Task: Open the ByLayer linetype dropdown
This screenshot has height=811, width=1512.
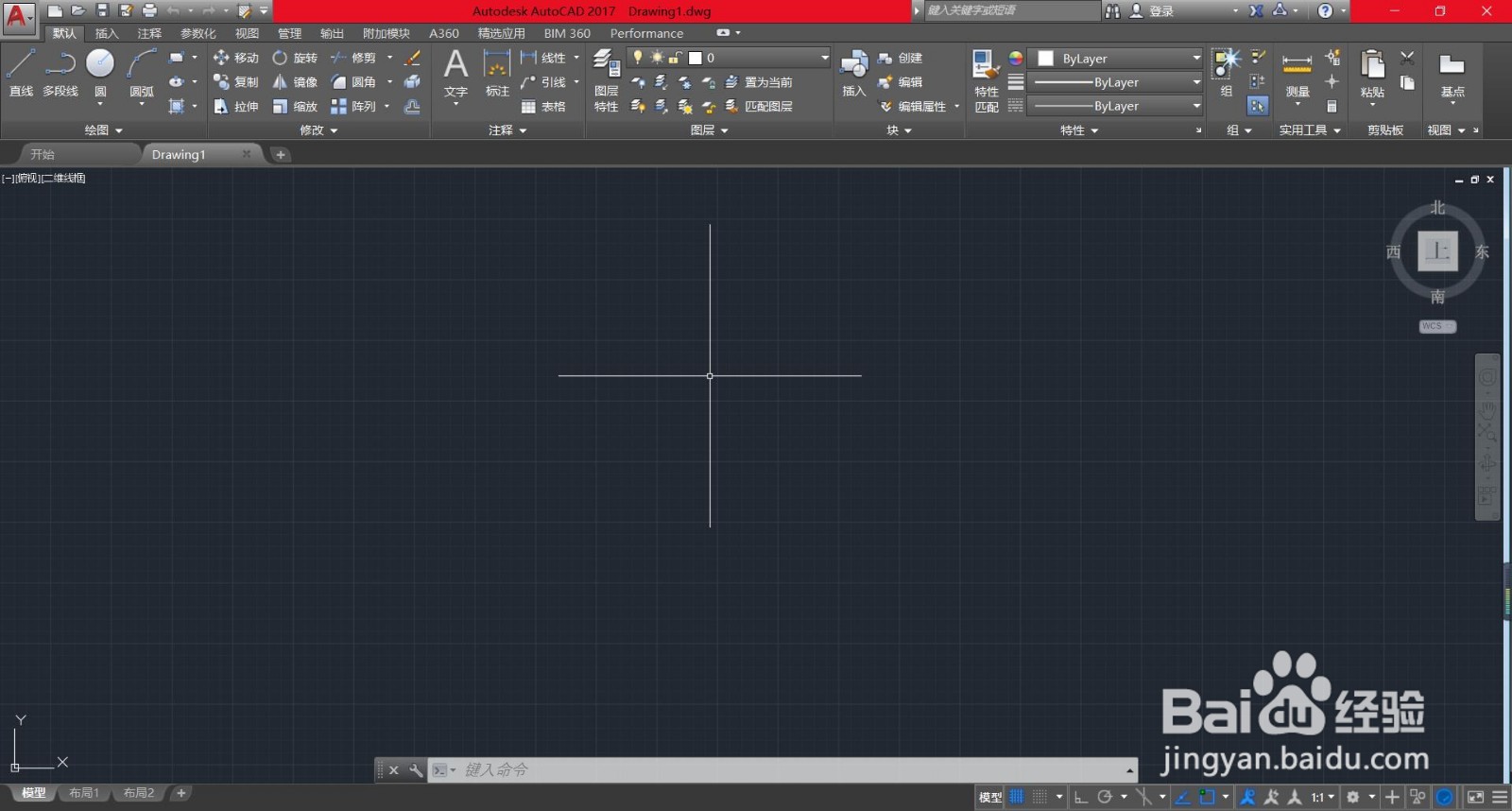Action: click(1115, 106)
